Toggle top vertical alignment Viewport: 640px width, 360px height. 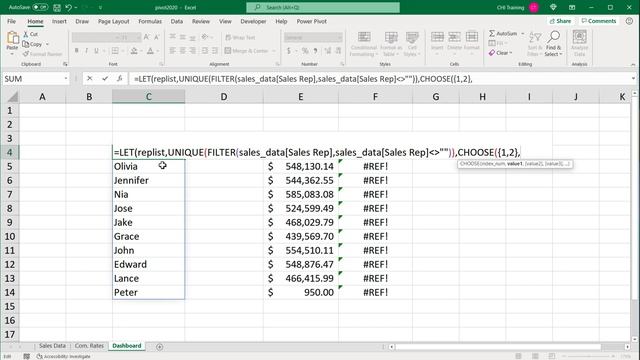172,37
